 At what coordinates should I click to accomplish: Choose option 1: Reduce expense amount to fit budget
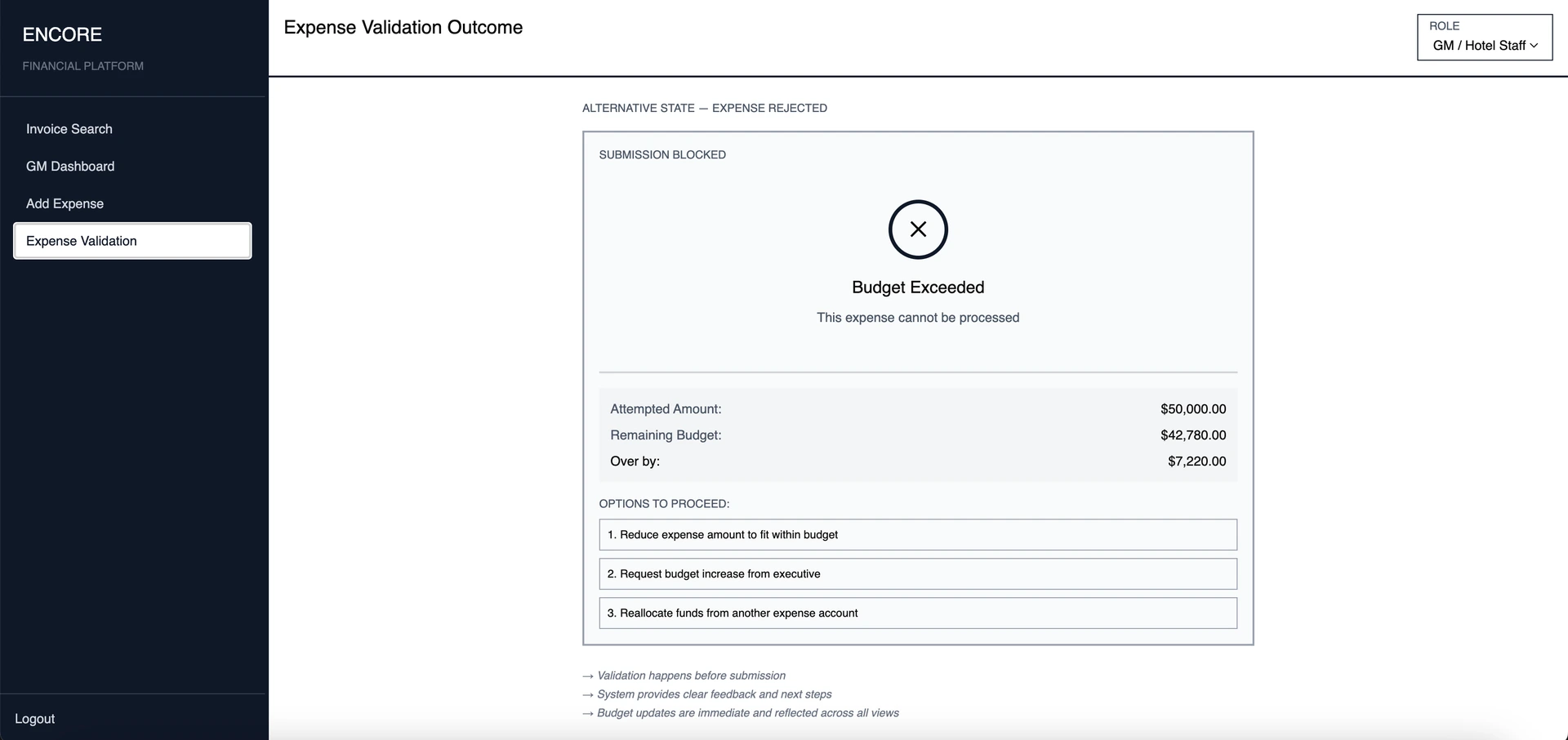tap(917, 534)
